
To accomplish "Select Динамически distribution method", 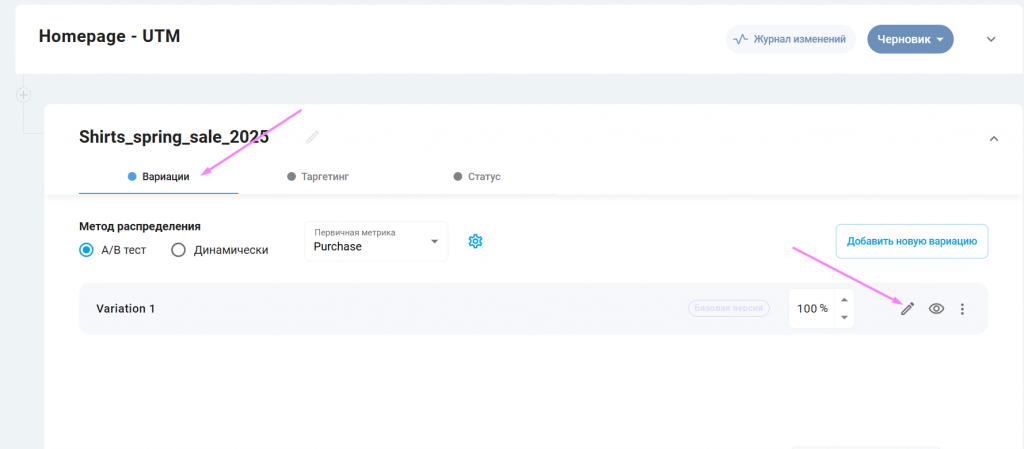I will 179,250.
